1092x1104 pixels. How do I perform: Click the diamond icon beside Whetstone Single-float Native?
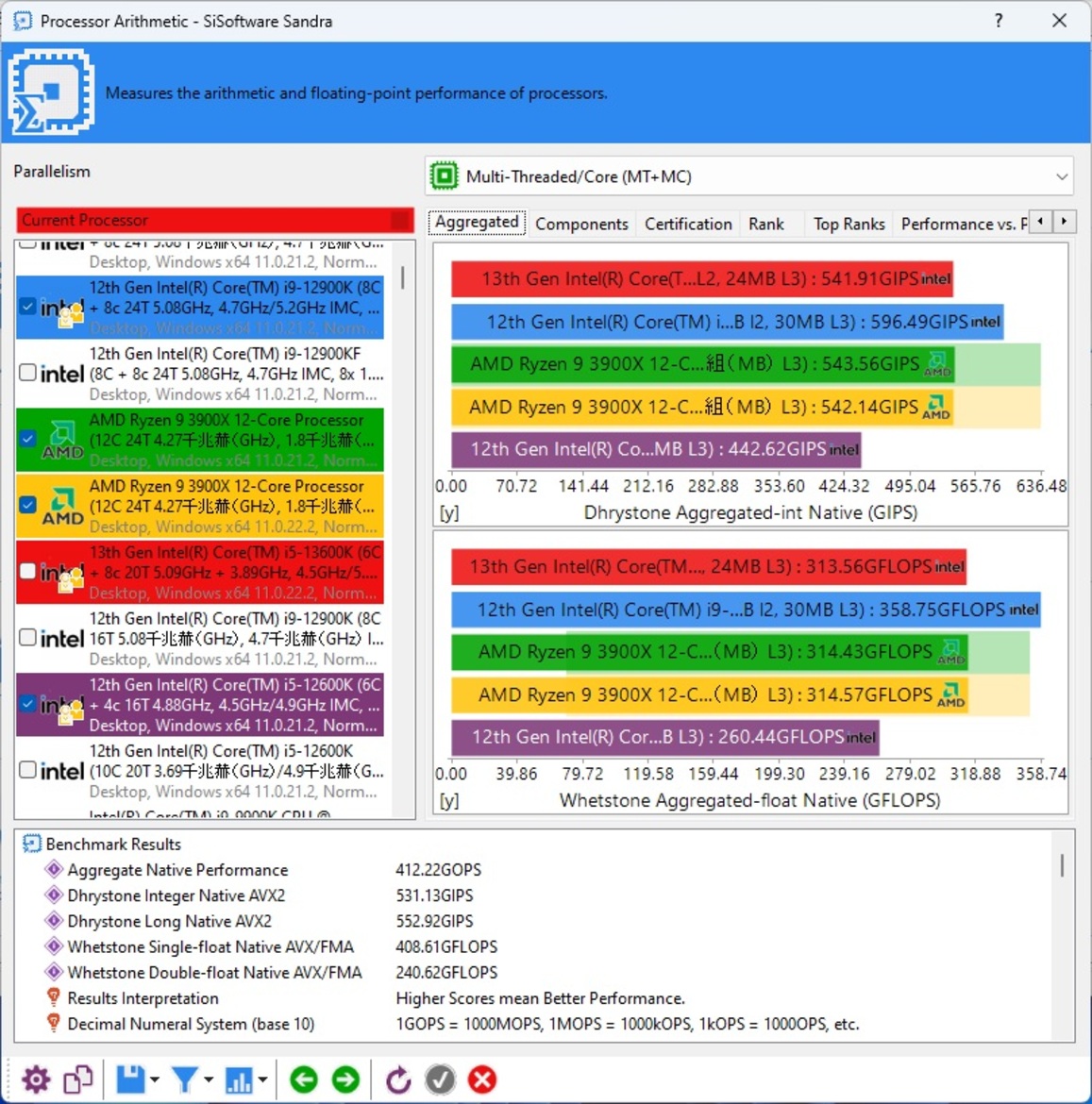54,946
